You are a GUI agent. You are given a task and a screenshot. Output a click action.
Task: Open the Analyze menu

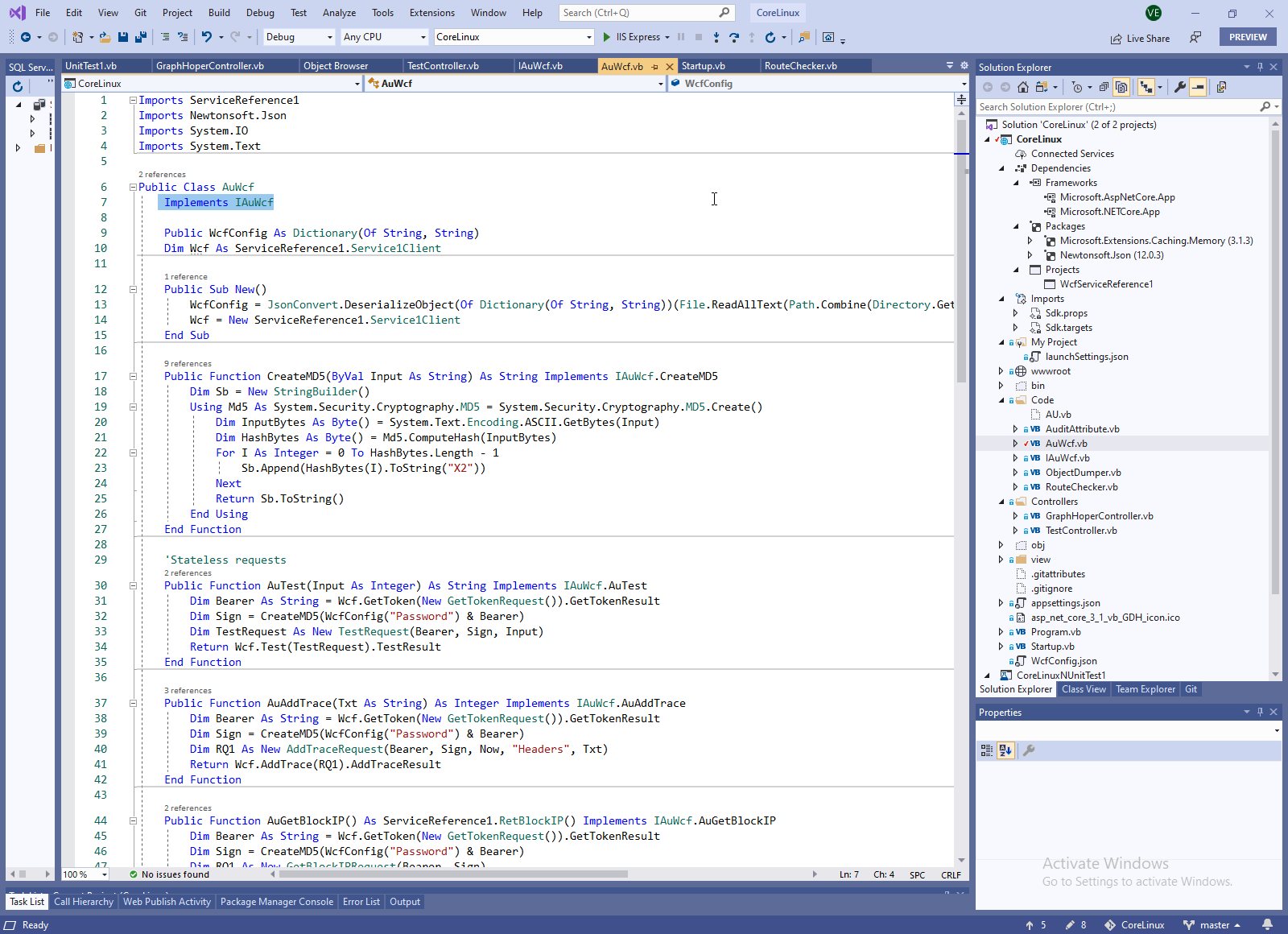pyautogui.click(x=339, y=13)
